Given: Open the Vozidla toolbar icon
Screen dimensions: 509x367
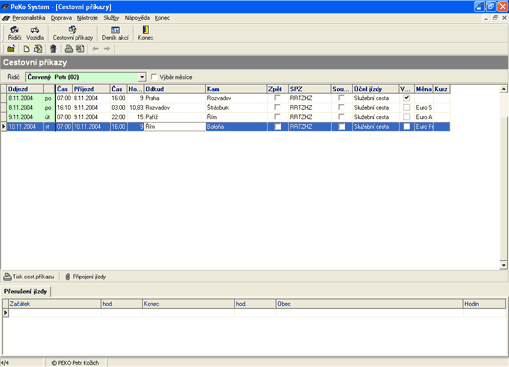Looking at the screenshot, I should 35,33.
